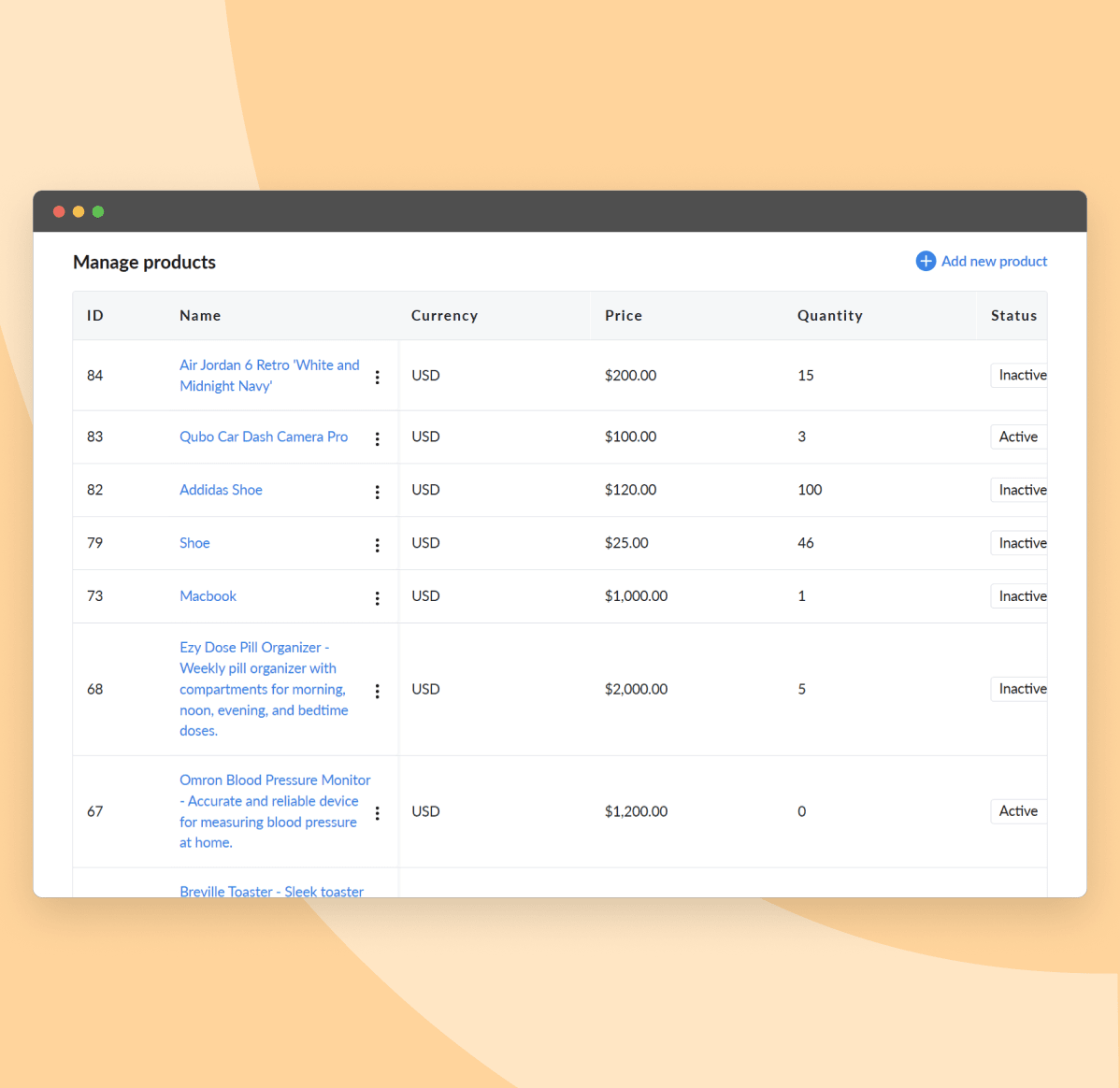
Task: Click the Currency column header
Action: [444, 316]
